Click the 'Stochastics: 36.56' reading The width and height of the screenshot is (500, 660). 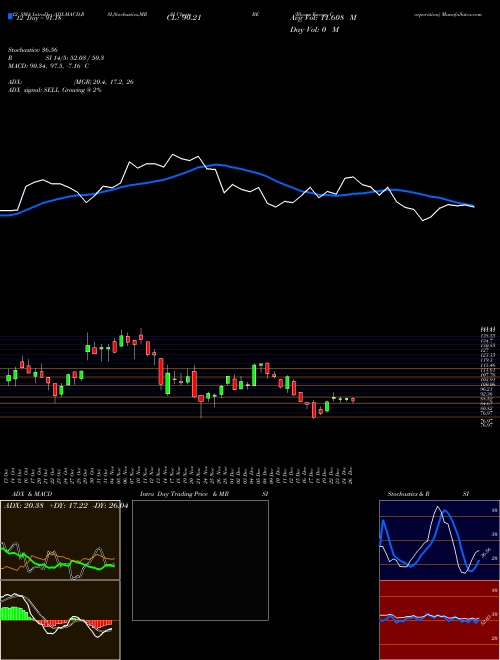pos(31,50)
